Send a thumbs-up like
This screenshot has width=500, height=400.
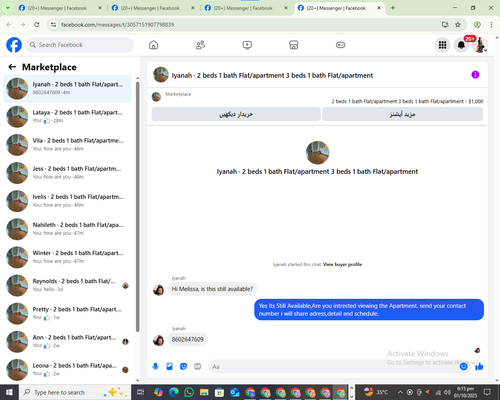point(479,367)
